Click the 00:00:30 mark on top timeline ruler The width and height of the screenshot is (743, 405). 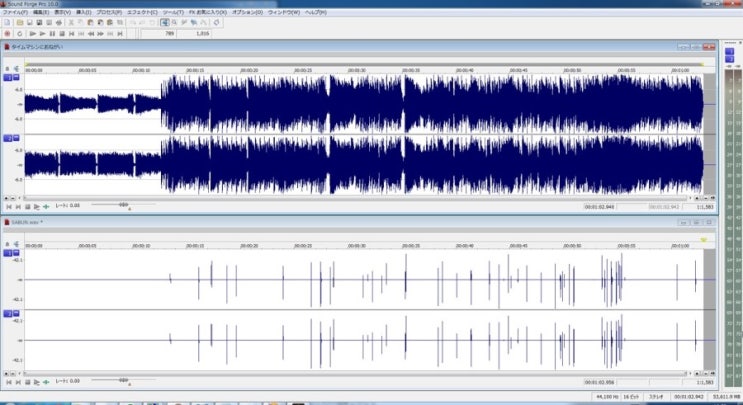click(x=356, y=70)
